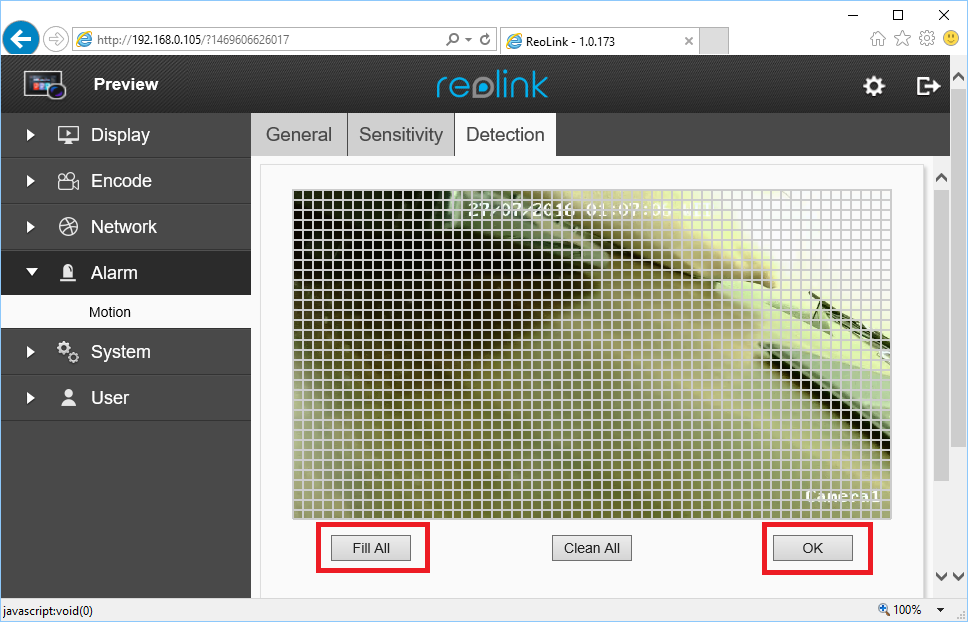The width and height of the screenshot is (968, 622).
Task: Expand the Display menu arrow
Action: (31, 135)
